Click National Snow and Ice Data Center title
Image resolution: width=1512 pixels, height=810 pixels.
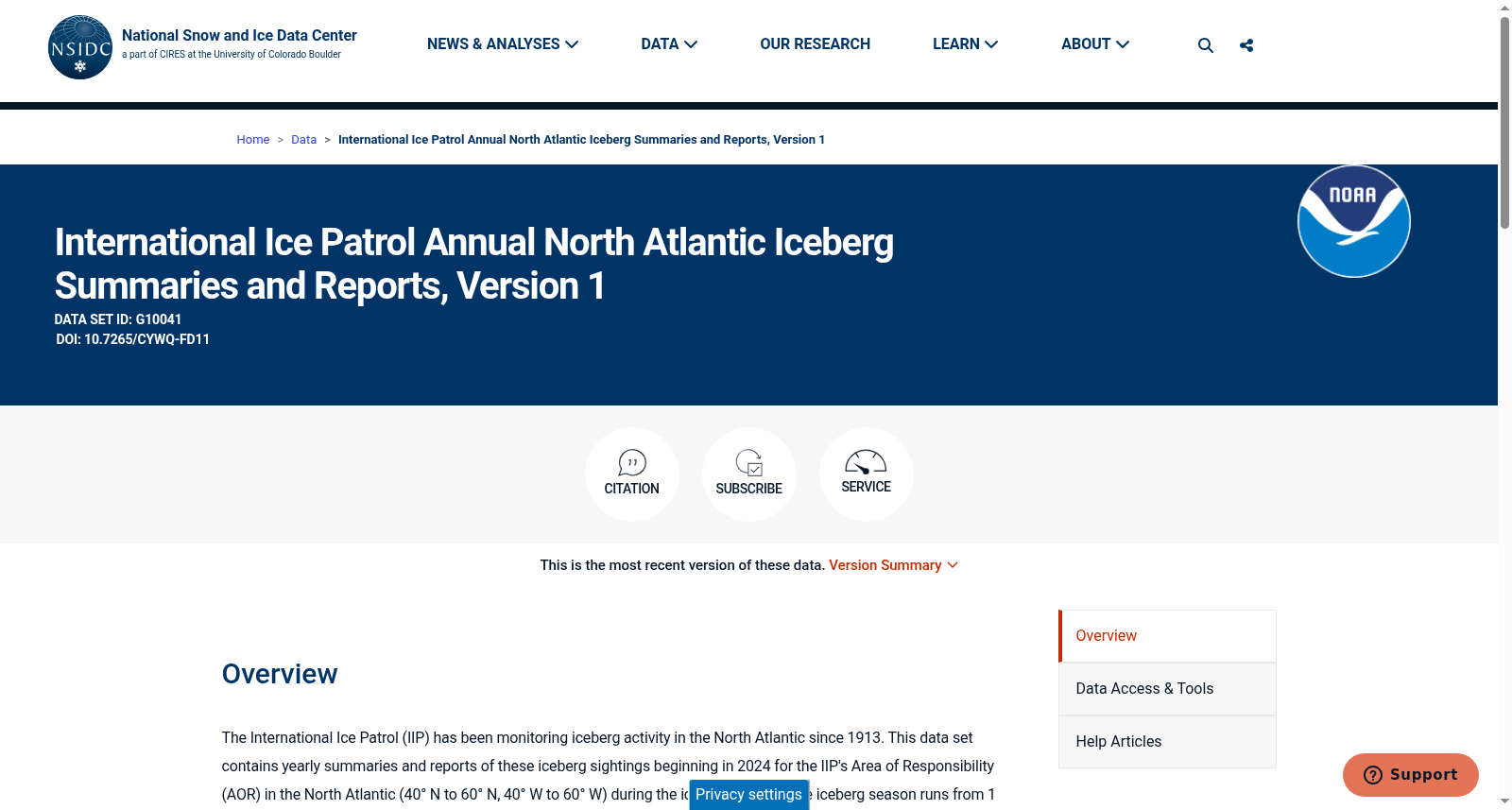(x=239, y=36)
